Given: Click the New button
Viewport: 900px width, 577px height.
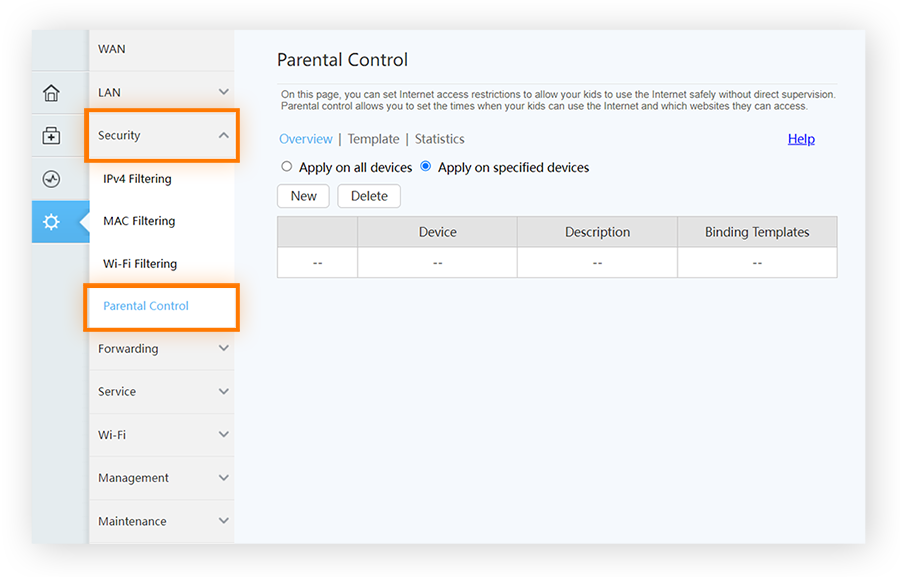Looking at the screenshot, I should click(x=303, y=196).
